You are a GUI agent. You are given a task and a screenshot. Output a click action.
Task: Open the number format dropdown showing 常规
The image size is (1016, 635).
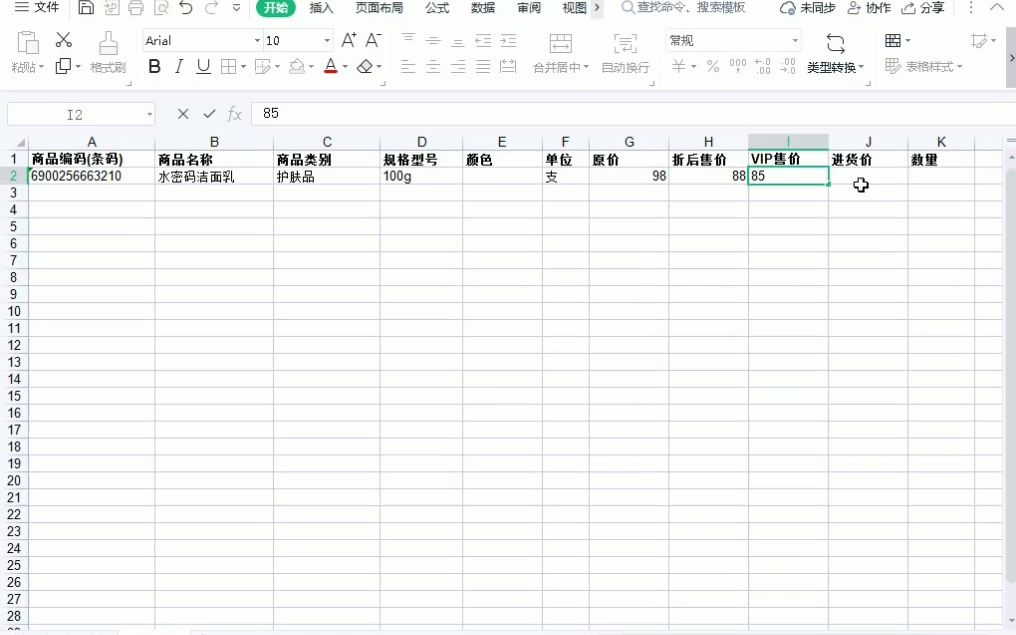[733, 40]
